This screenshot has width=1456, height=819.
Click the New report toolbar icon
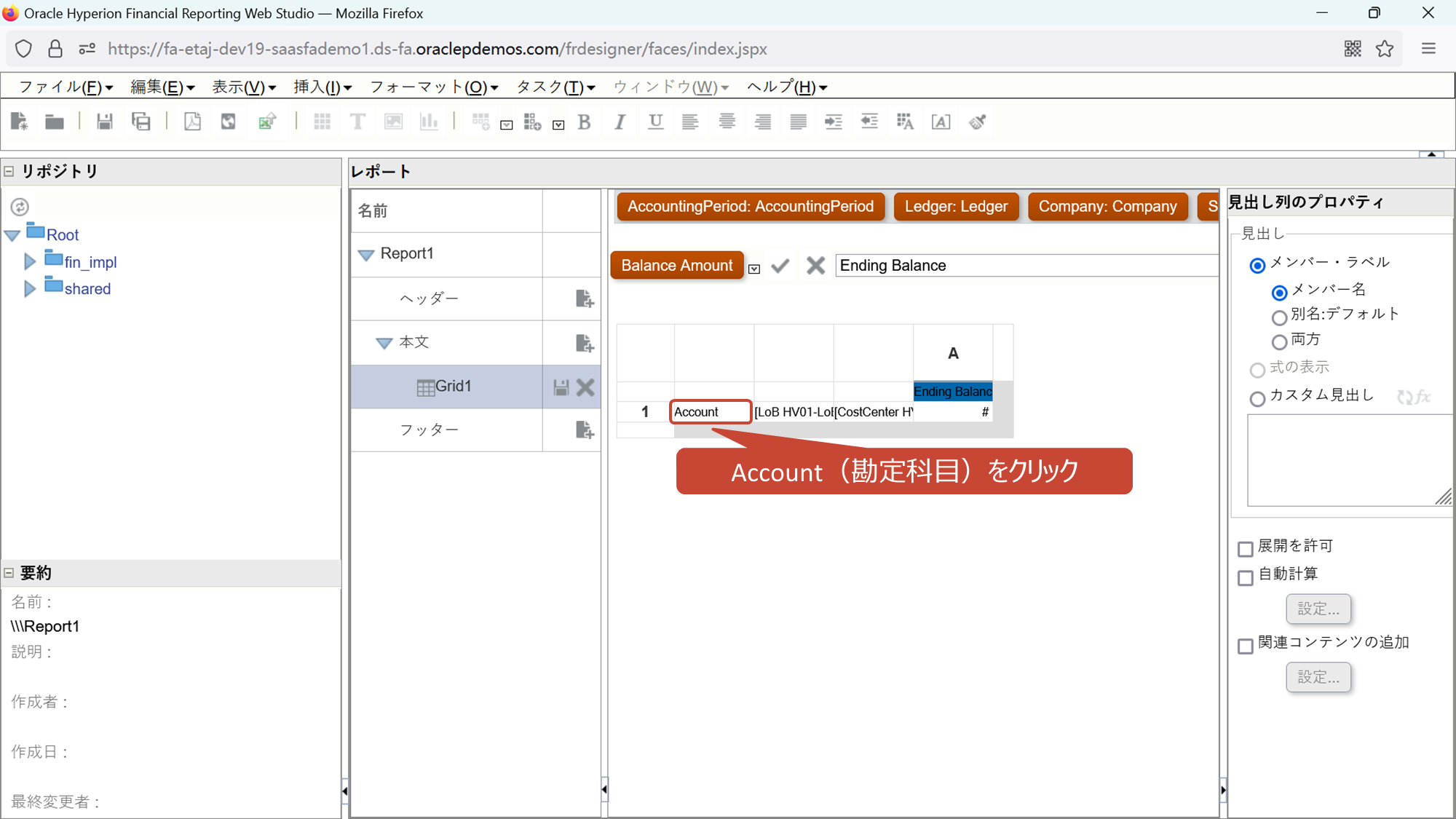tap(19, 122)
